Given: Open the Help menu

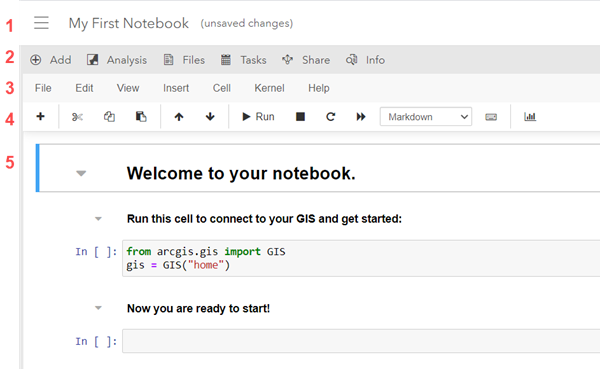Looking at the screenshot, I should coord(319,88).
